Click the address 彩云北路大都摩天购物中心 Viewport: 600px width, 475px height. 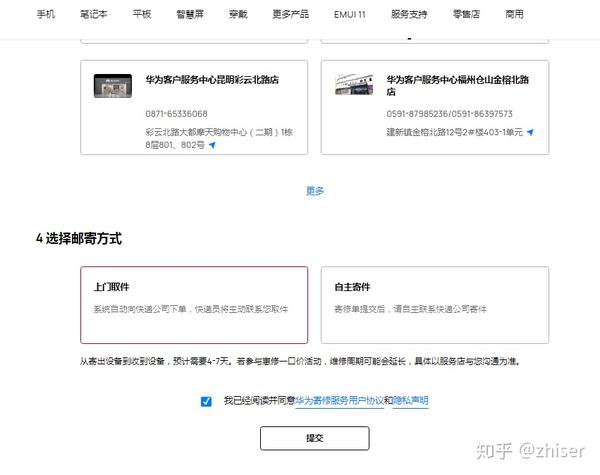[x=219, y=139]
